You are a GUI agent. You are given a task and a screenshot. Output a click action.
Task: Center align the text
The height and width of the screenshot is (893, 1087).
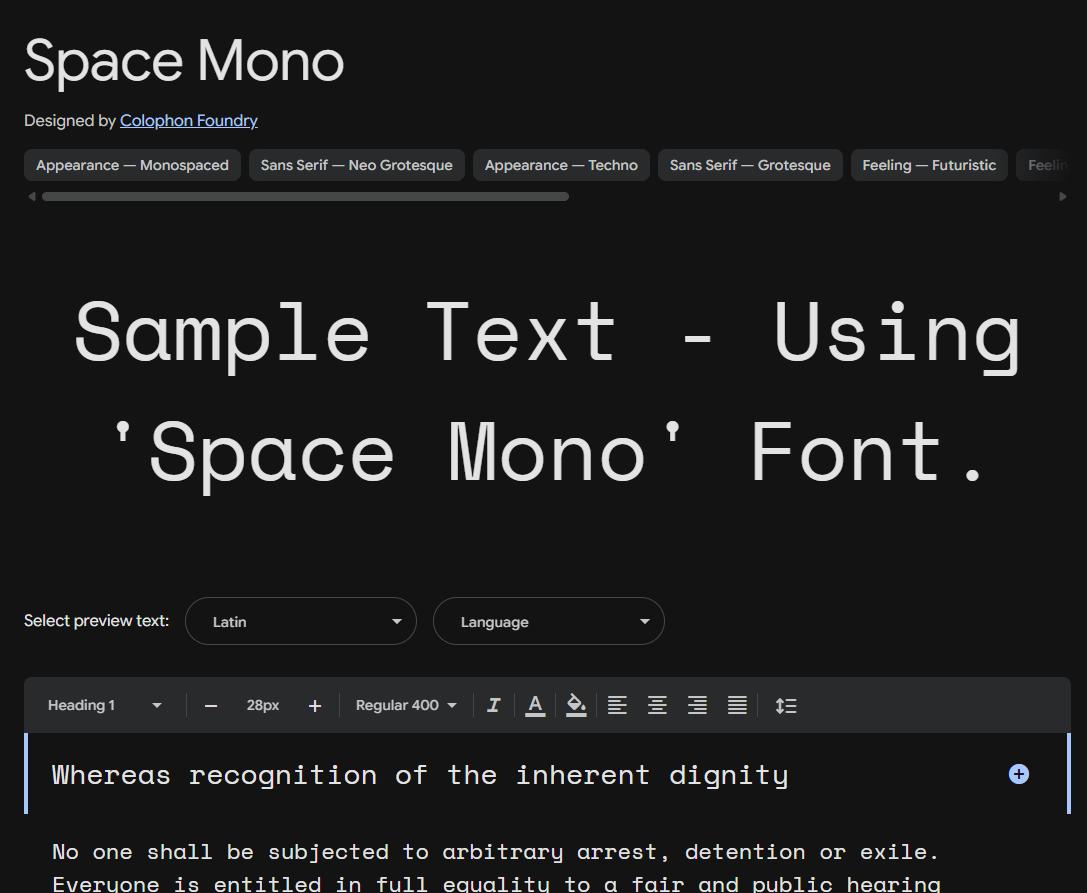(657, 706)
